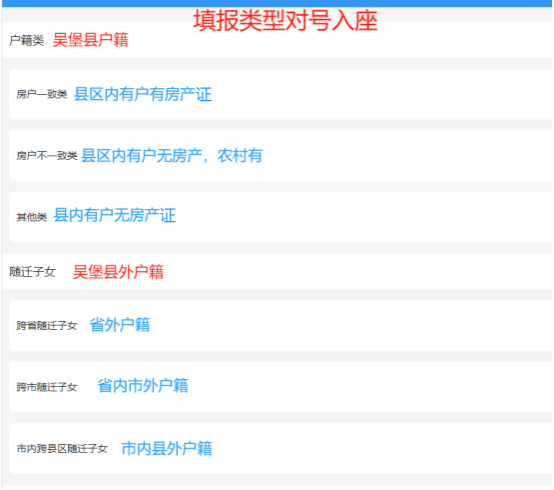Click the 其他类 small label
This screenshot has height=490, width=554.
32,217
